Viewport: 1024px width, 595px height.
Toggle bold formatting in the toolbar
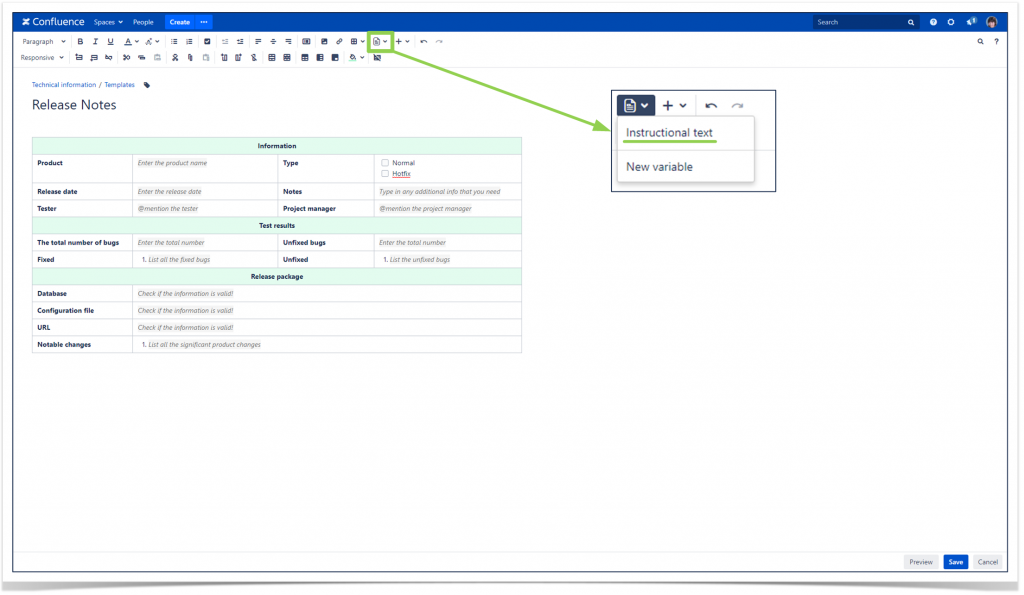tap(80, 41)
